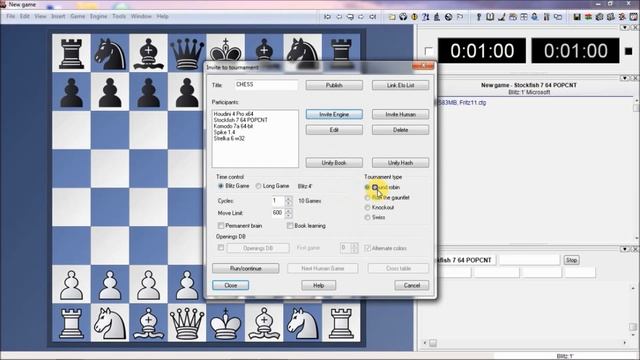Click Edit button in tournament dialog
Screen dimensions: 640x360
click(334, 130)
